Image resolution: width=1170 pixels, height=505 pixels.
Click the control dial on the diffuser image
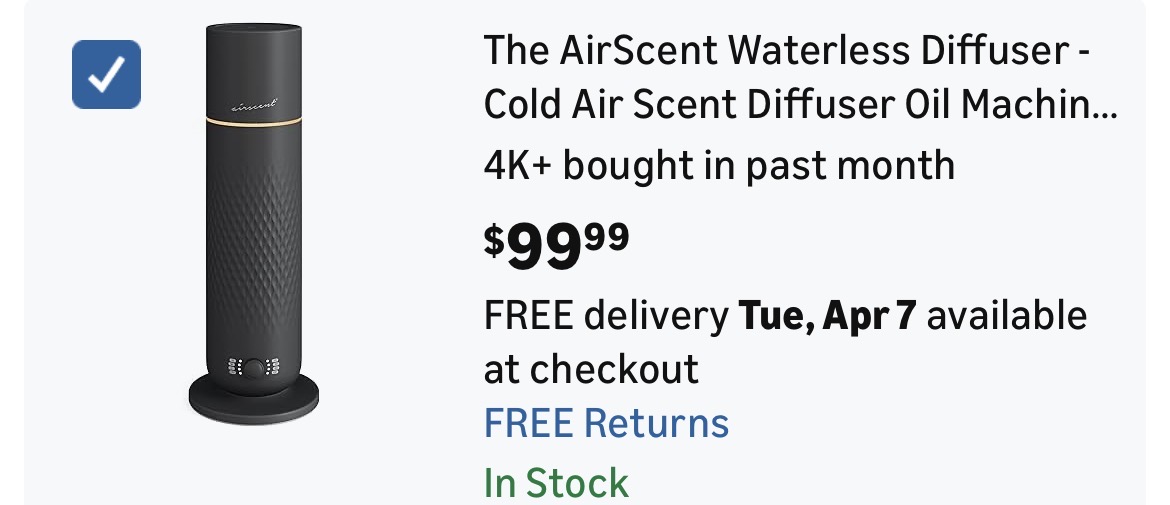[x=254, y=368]
